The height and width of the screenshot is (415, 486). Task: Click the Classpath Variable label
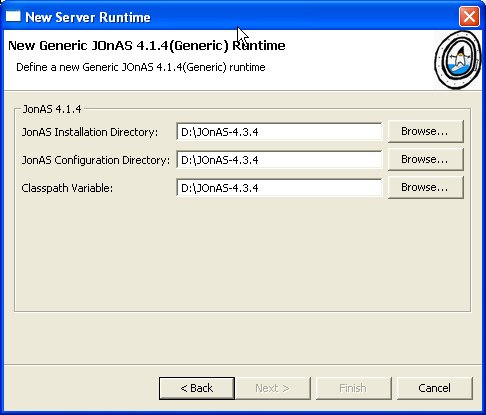click(67, 188)
